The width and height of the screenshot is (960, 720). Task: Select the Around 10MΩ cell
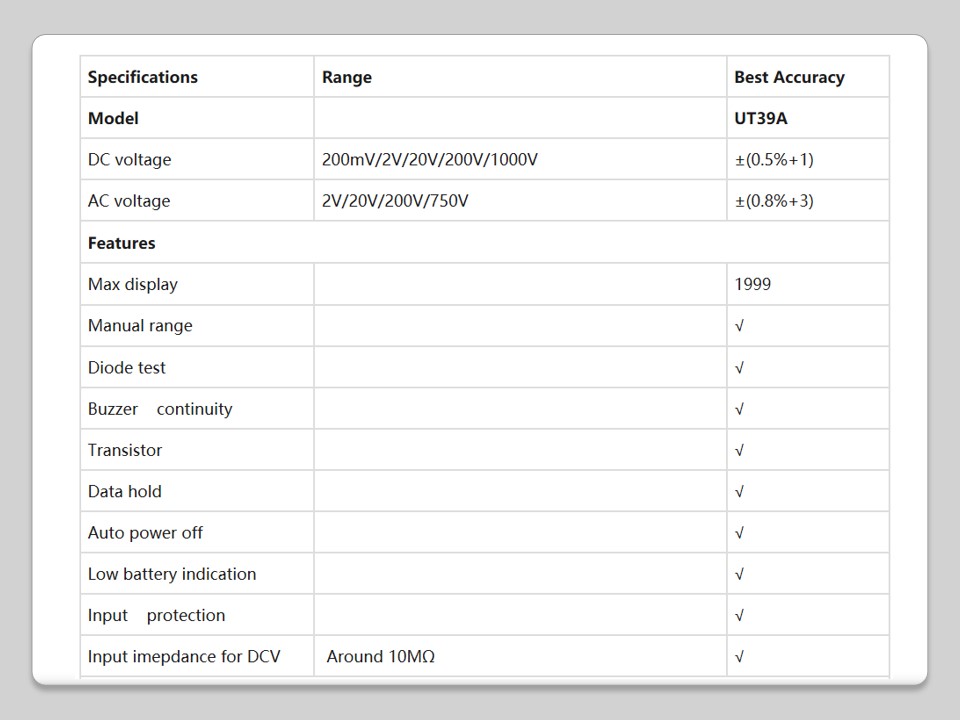coord(381,657)
